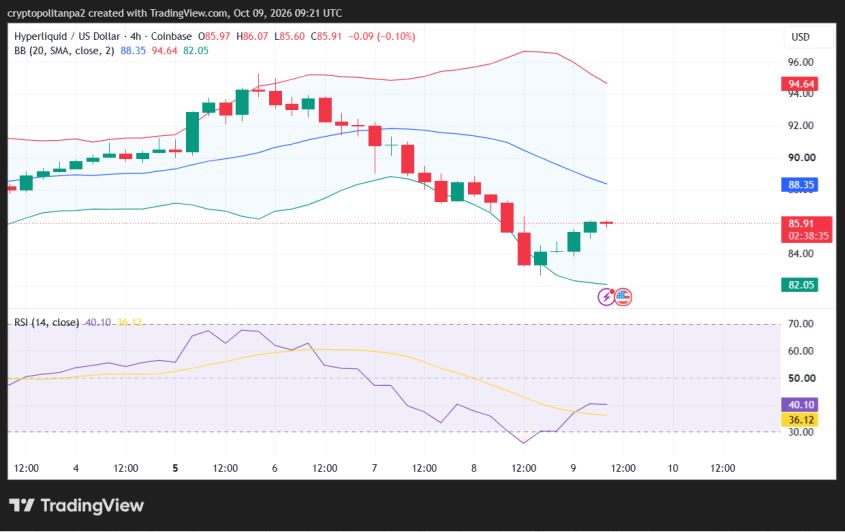Click the purple 40.10 RSI value label

(800, 404)
